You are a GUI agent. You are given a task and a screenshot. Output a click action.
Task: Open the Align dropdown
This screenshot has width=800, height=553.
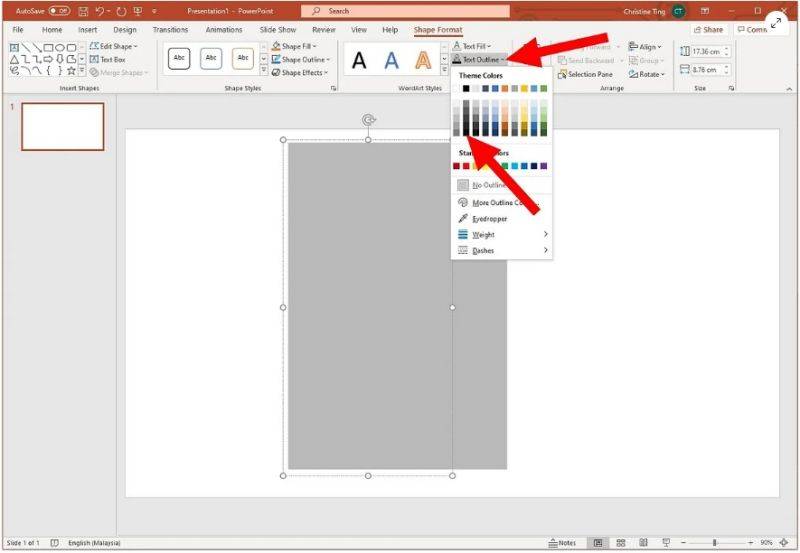(645, 46)
